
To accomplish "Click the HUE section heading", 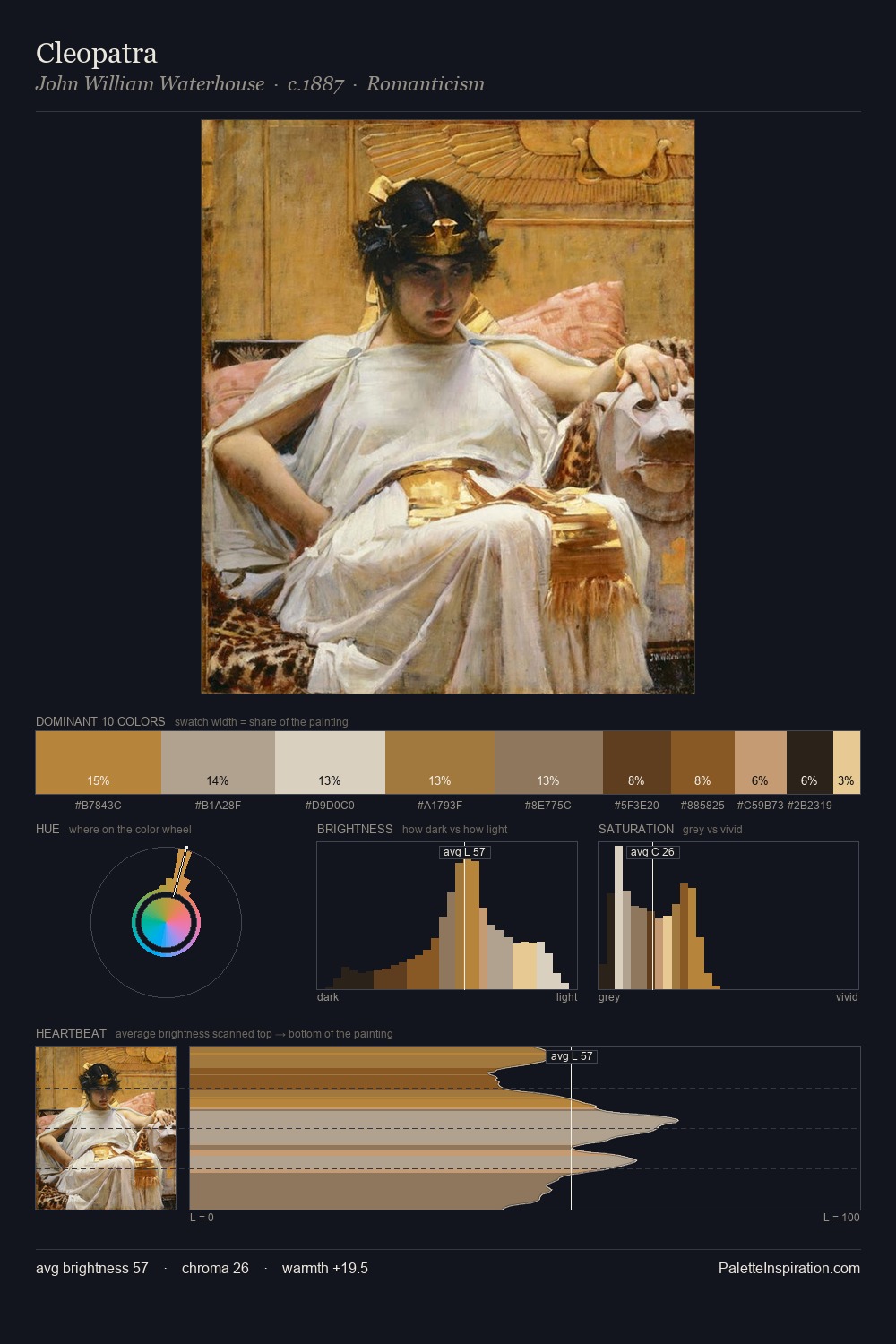I will (x=47, y=829).
